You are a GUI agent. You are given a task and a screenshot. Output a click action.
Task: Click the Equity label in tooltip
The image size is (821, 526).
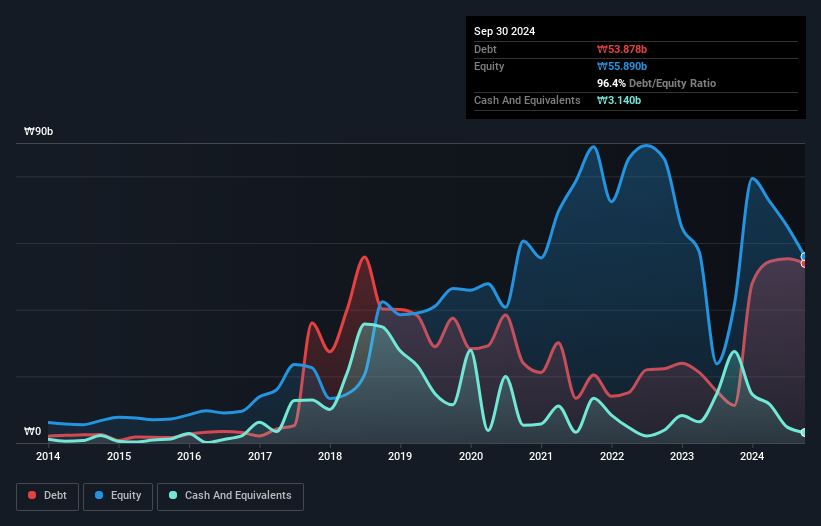click(x=489, y=66)
